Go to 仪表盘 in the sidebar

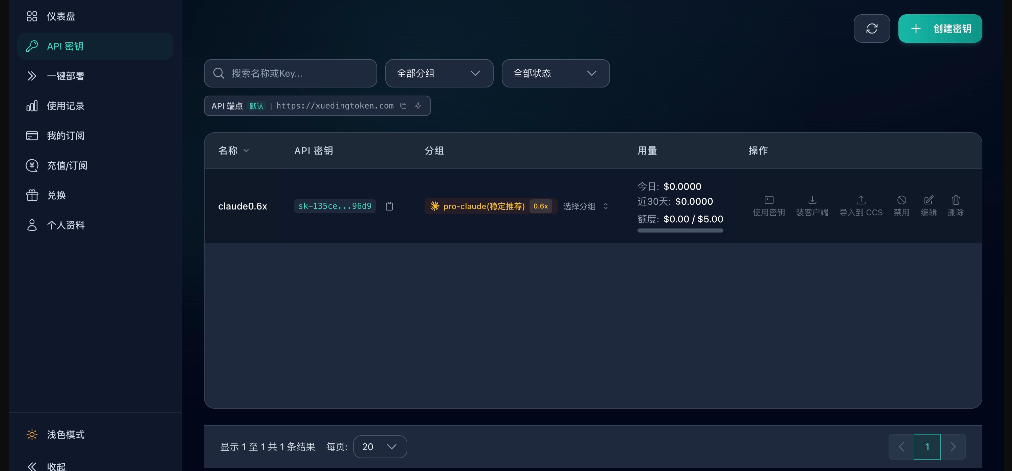pos(61,16)
